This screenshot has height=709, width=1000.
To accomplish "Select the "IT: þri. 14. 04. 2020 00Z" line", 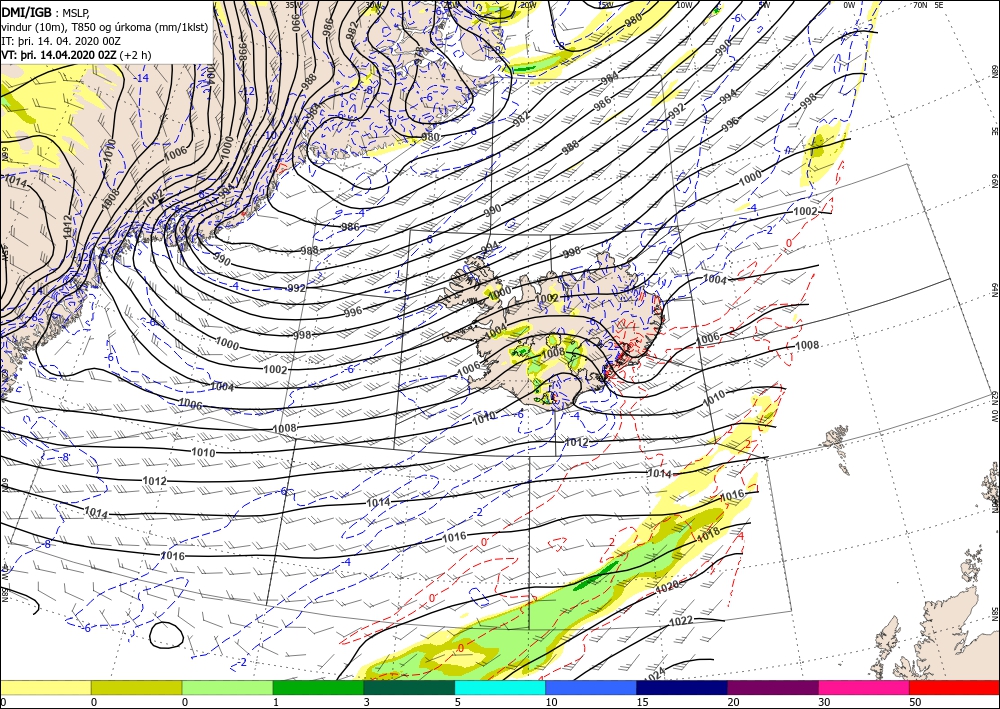I will (61, 41).
